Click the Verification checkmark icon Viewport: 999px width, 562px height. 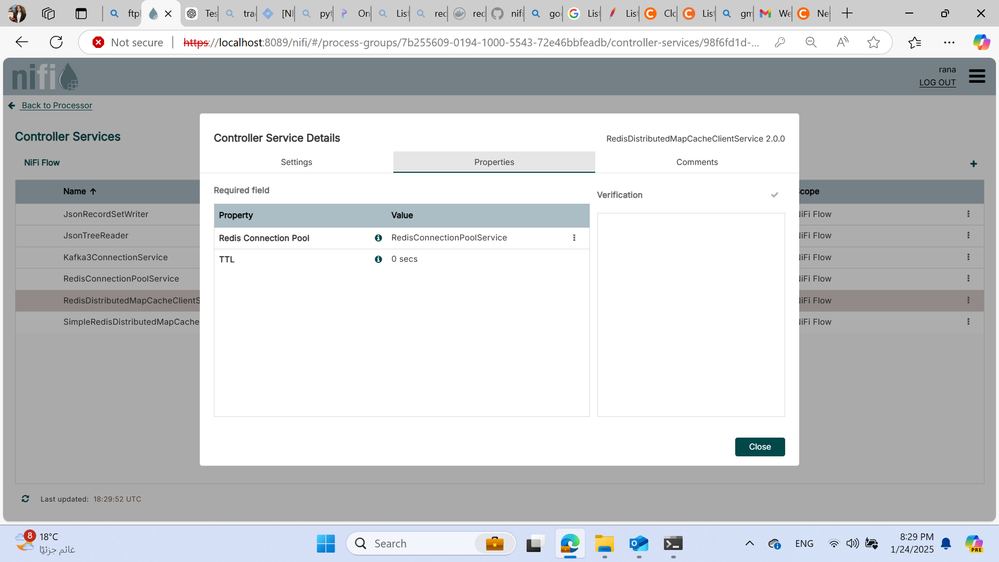coord(774,195)
